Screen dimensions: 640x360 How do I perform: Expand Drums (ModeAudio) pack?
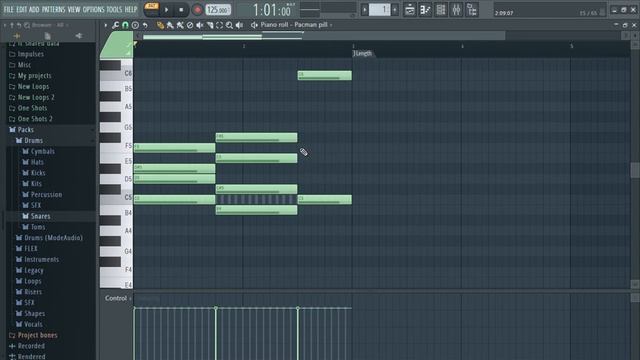(53, 238)
